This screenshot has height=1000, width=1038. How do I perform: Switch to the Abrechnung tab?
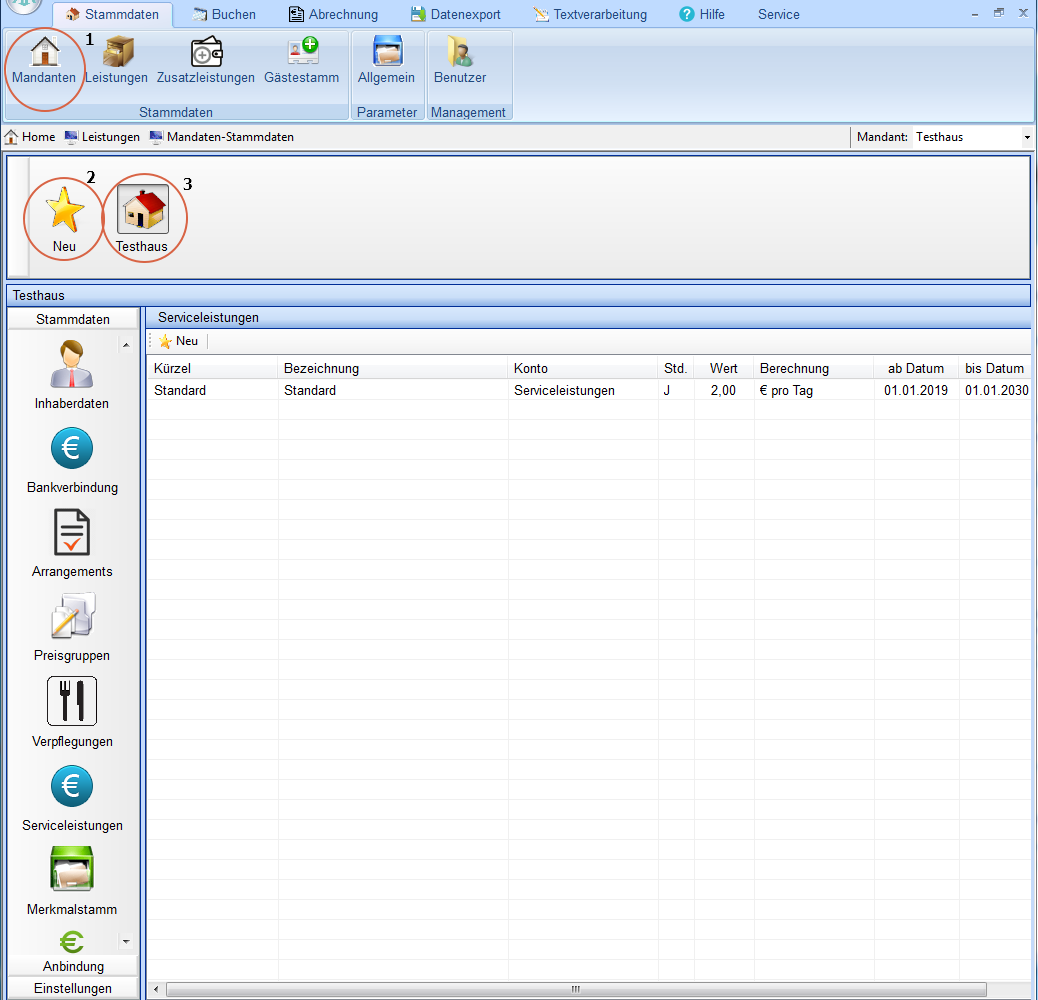[333, 14]
